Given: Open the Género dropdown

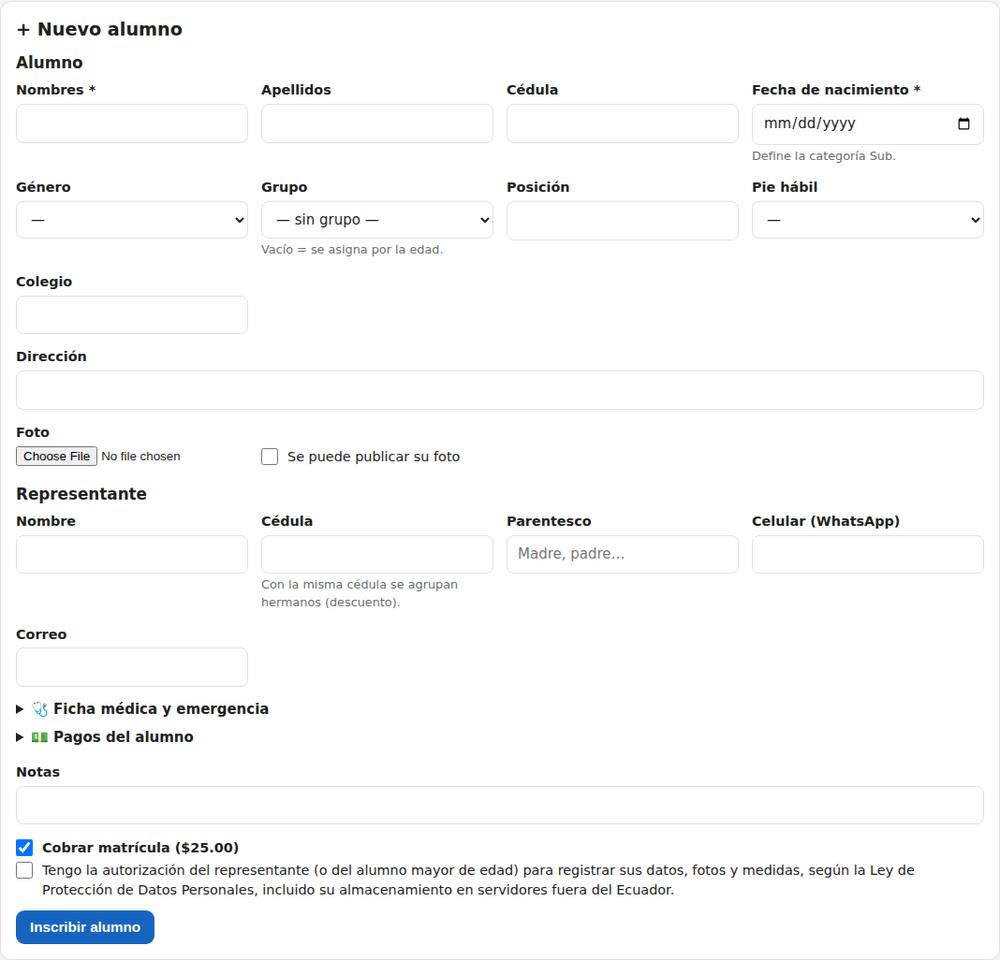Looking at the screenshot, I should (132, 220).
